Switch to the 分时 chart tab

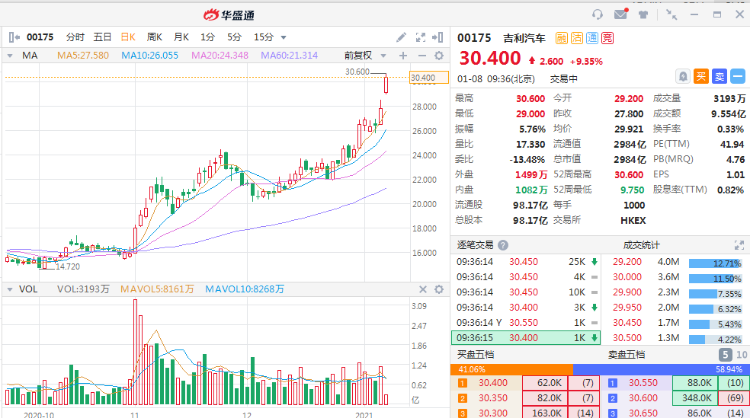click(75, 36)
